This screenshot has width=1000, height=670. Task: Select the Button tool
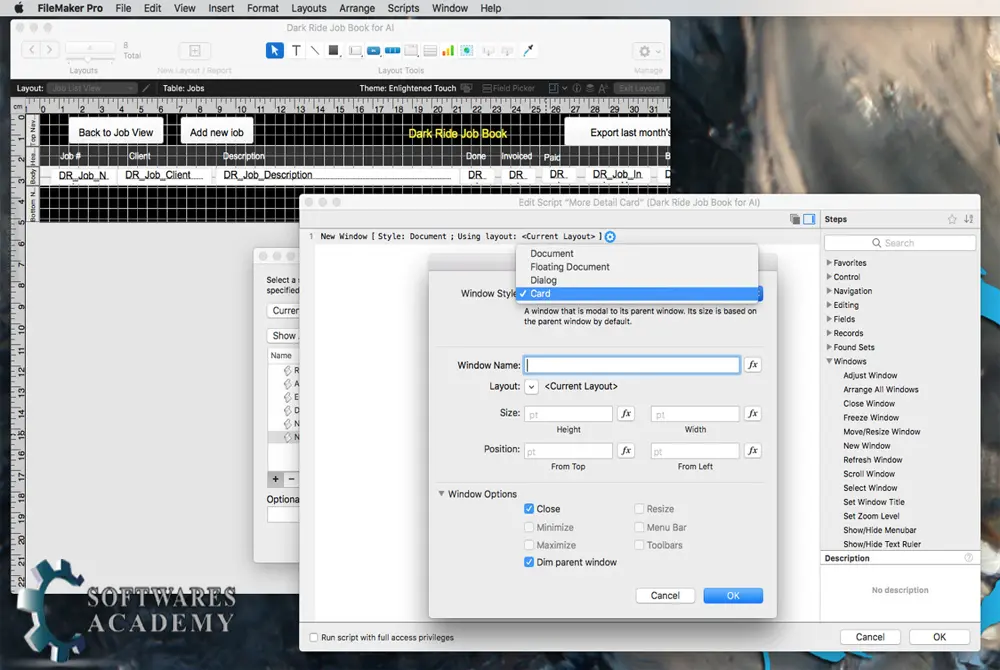pos(374,50)
